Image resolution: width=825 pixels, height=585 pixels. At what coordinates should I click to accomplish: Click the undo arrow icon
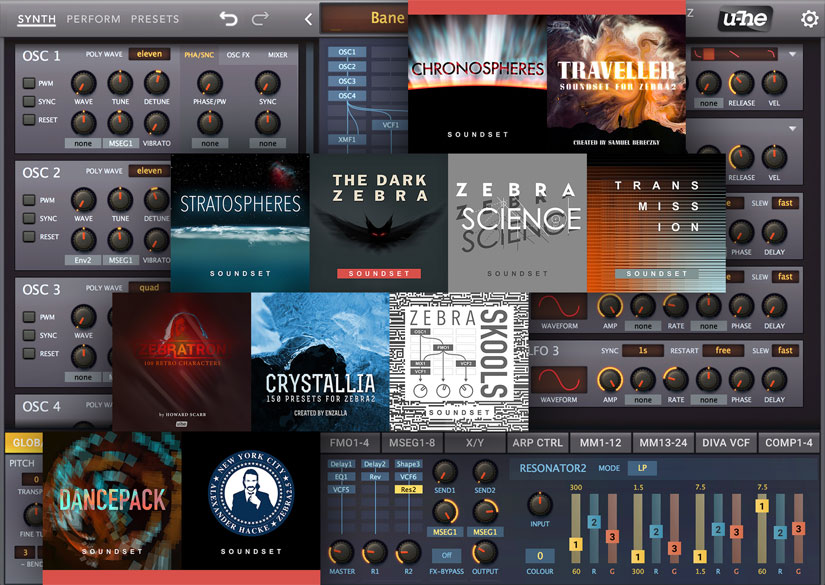(x=229, y=19)
